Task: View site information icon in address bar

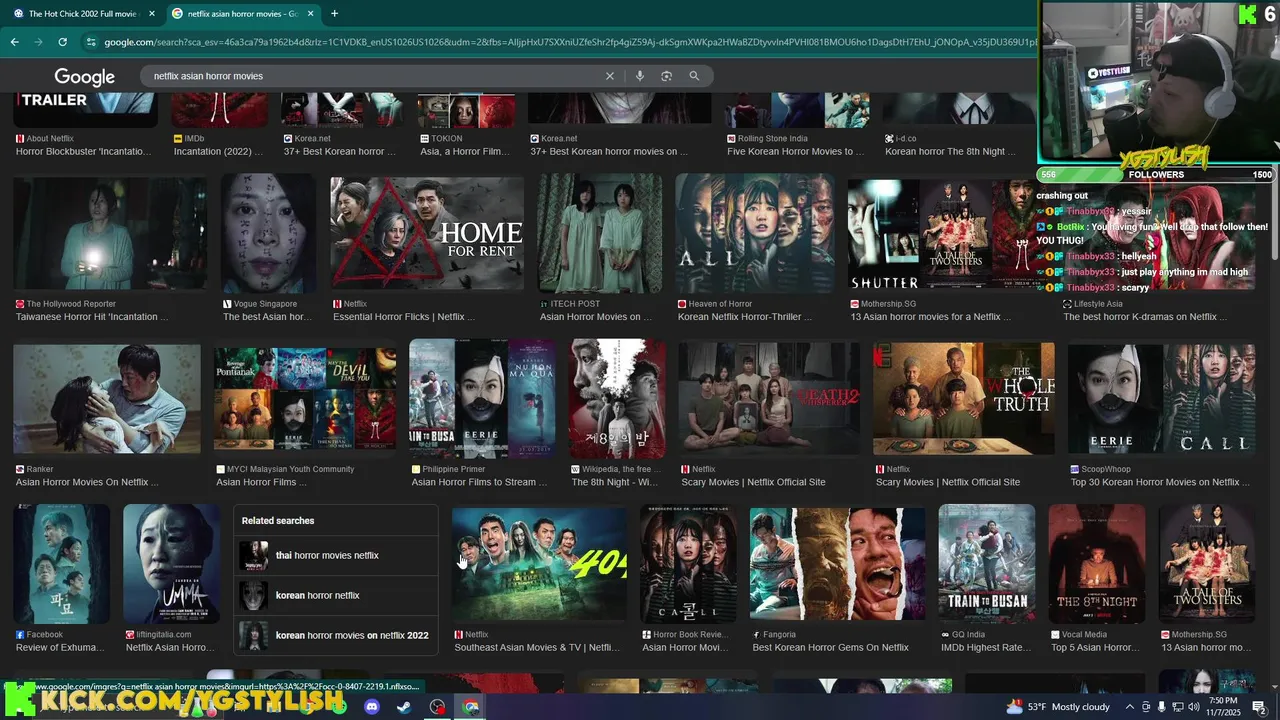Action: 91,42
